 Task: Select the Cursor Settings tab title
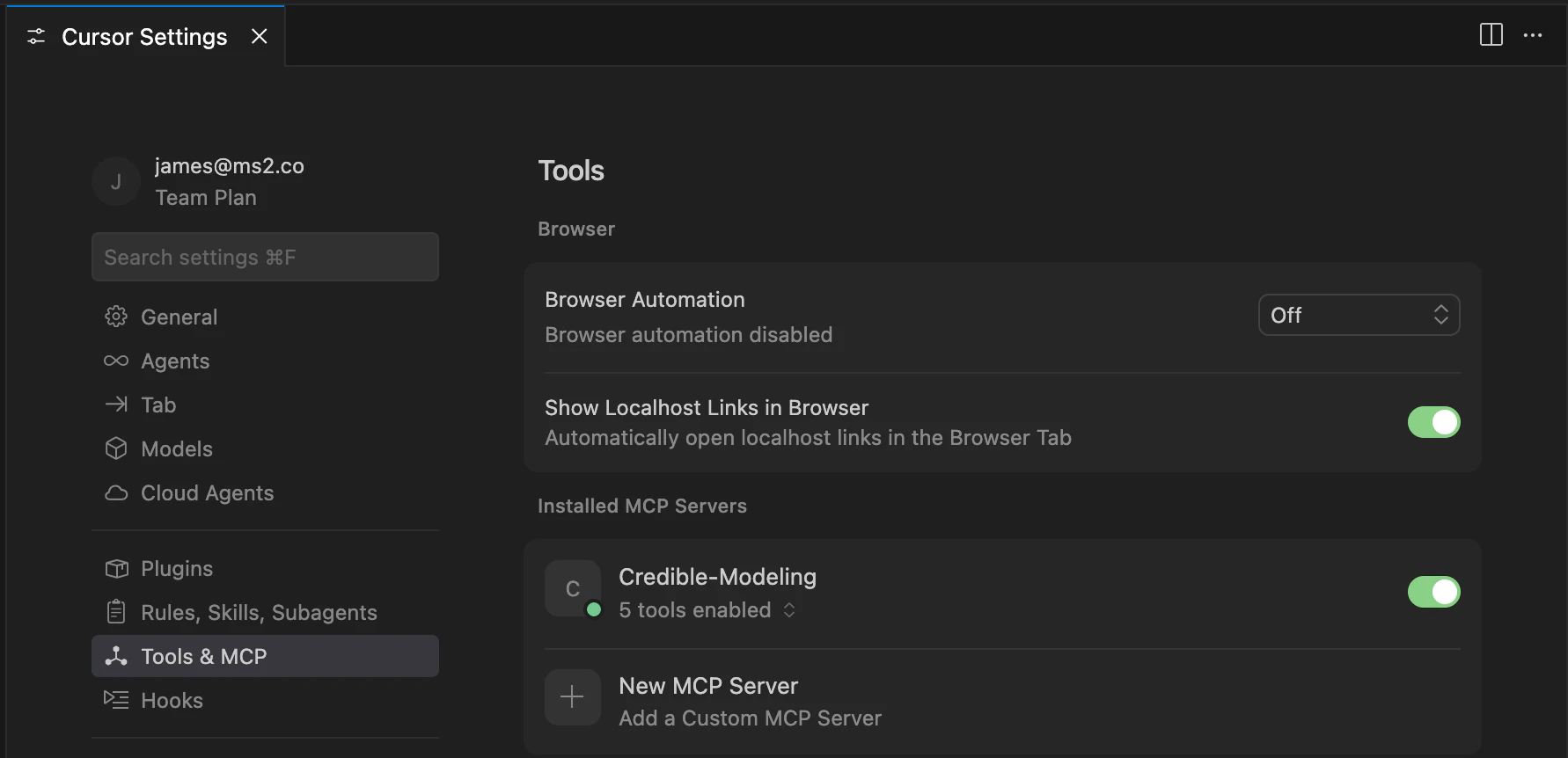tap(144, 37)
